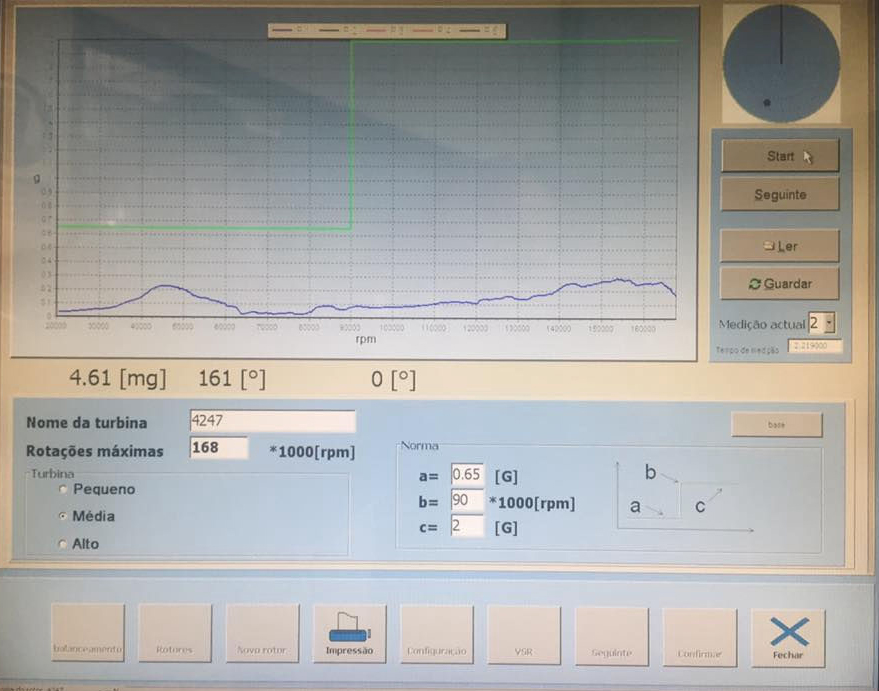879x691 pixels.
Task: Click the small base button
Action: pos(776,425)
